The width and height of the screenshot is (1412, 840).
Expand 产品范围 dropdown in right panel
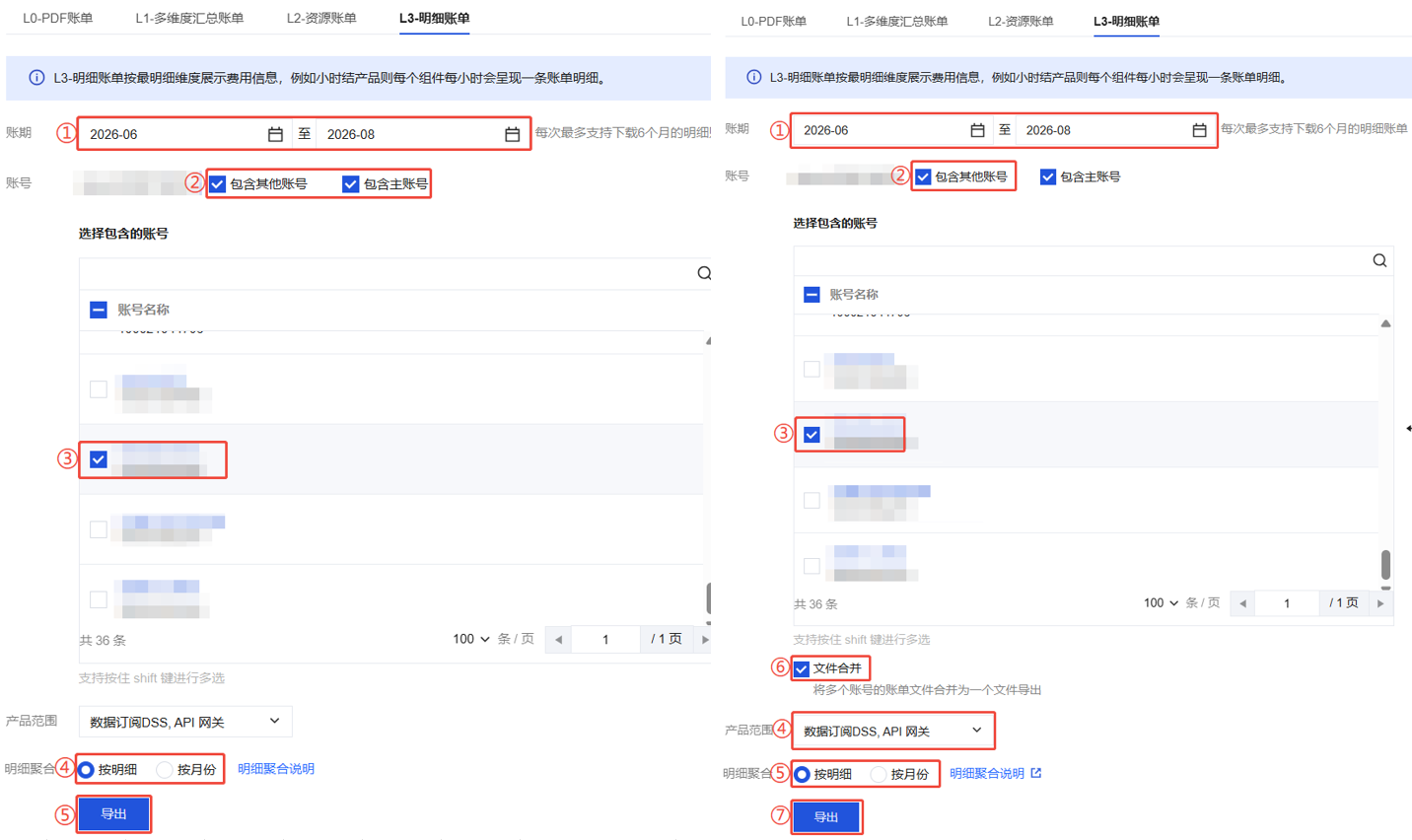tap(892, 731)
